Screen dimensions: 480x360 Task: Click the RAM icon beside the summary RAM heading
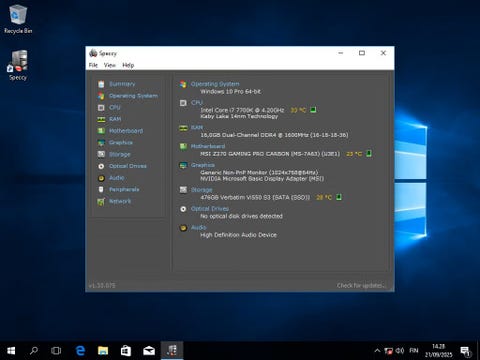(x=183, y=128)
